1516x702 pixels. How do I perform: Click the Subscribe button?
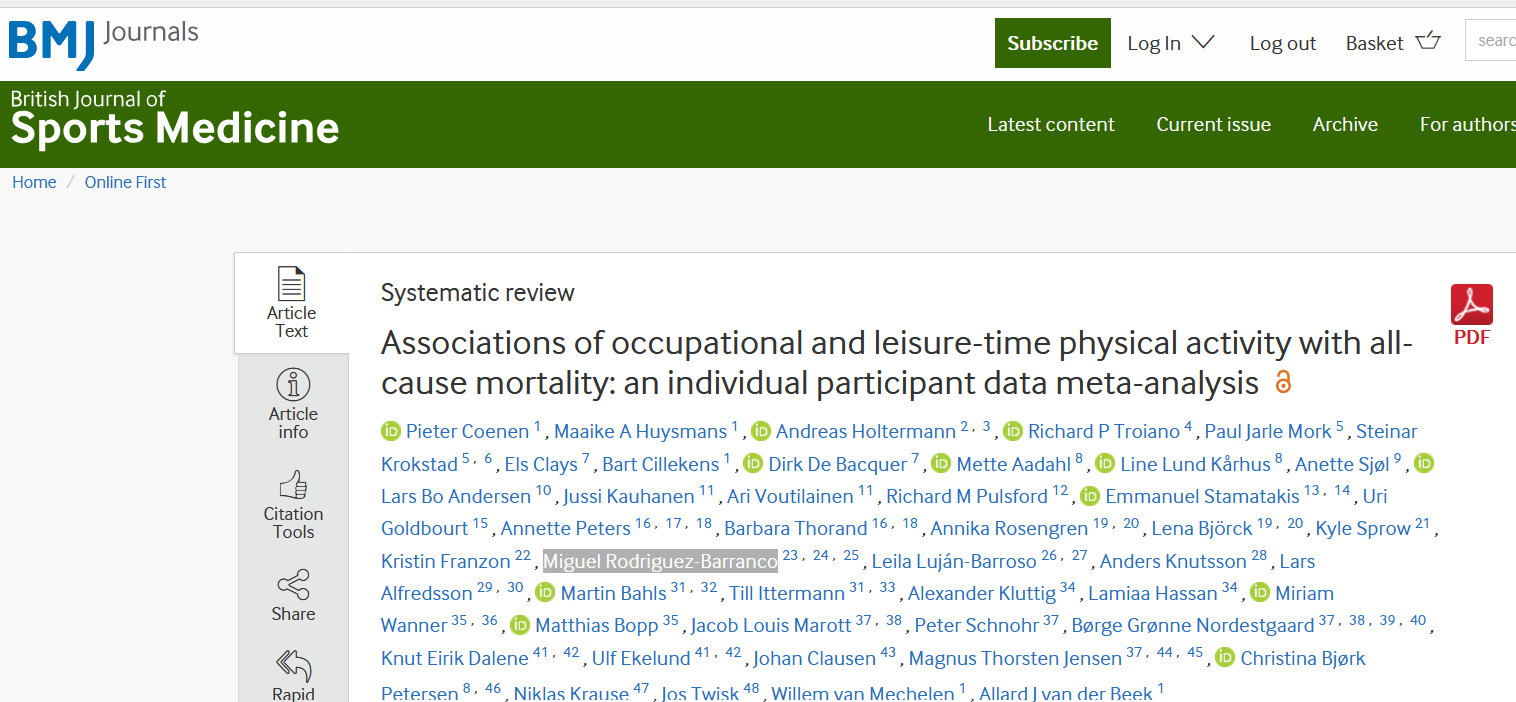point(1052,43)
